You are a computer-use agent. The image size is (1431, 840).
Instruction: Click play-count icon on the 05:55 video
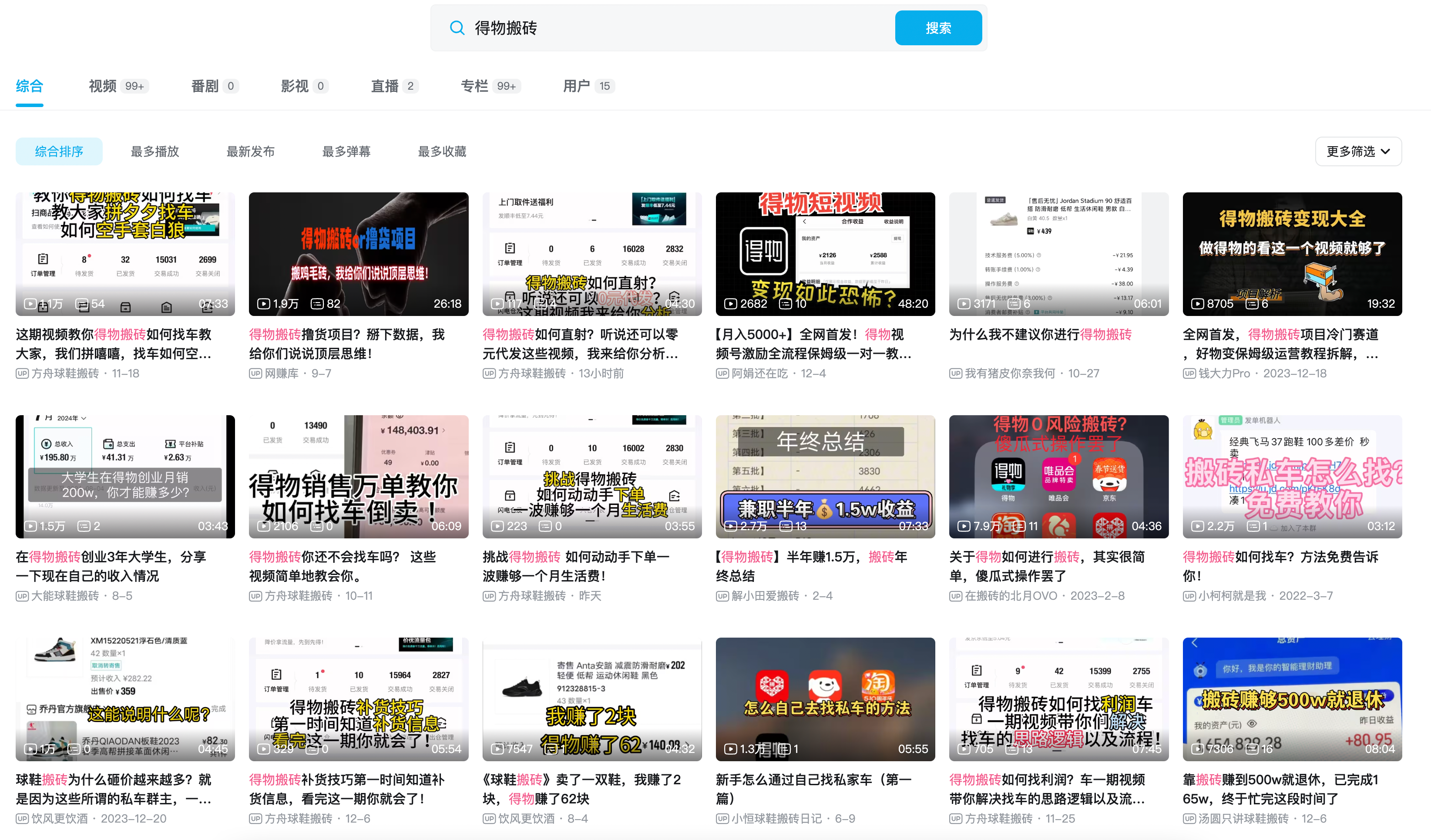[731, 749]
